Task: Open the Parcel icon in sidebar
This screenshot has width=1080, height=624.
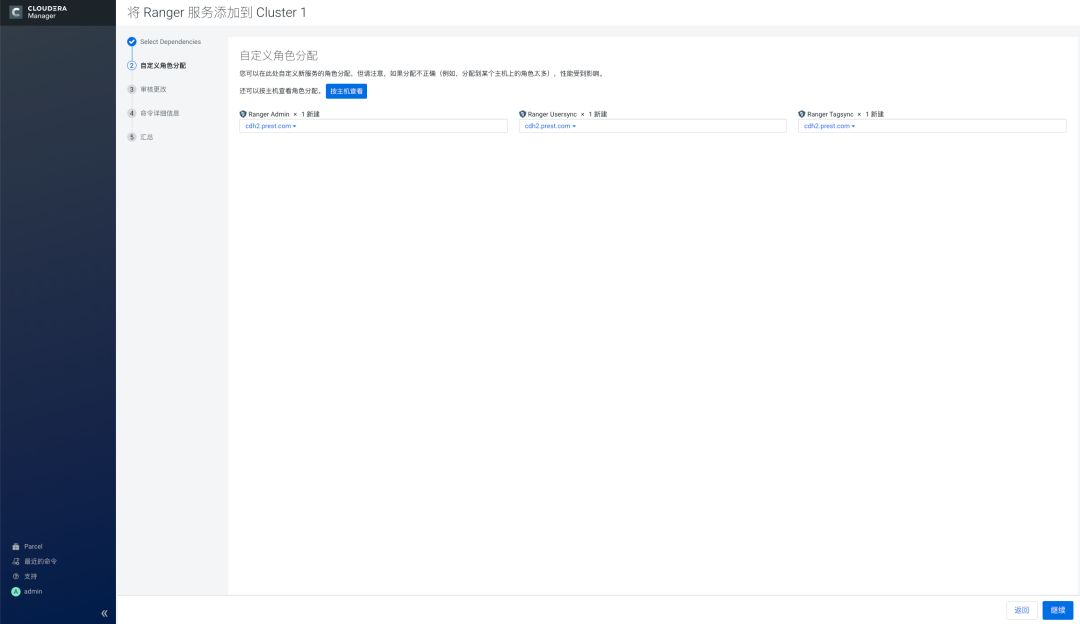Action: click(x=16, y=546)
